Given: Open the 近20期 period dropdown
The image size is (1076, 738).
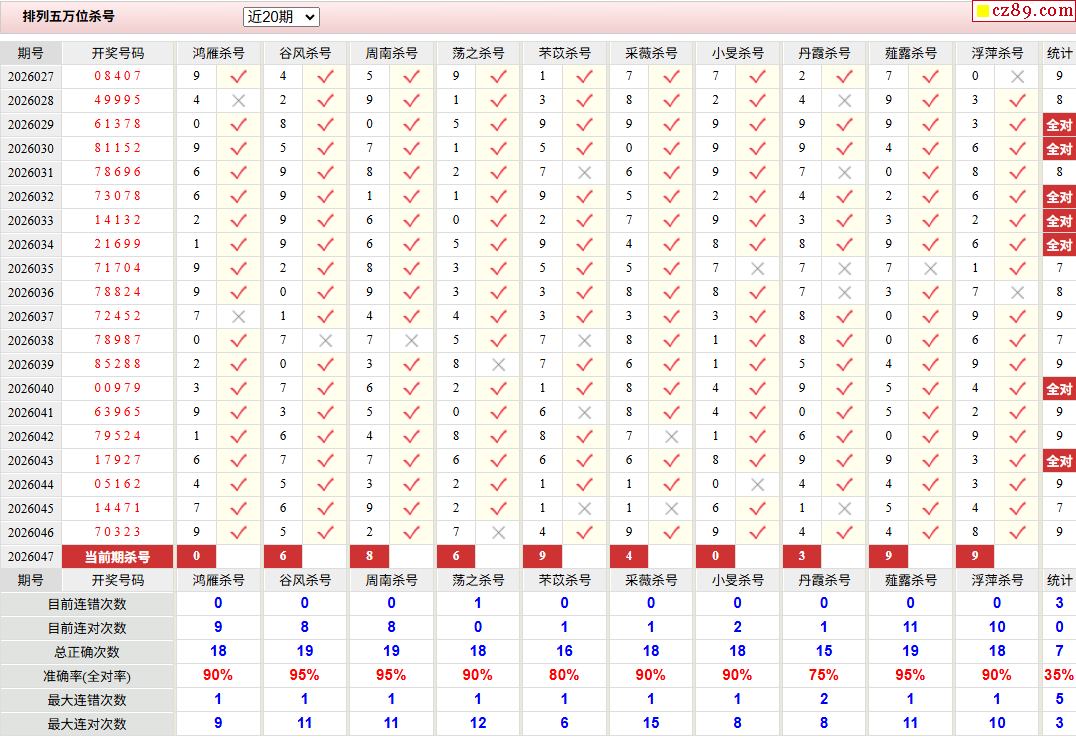Looking at the screenshot, I should point(281,17).
